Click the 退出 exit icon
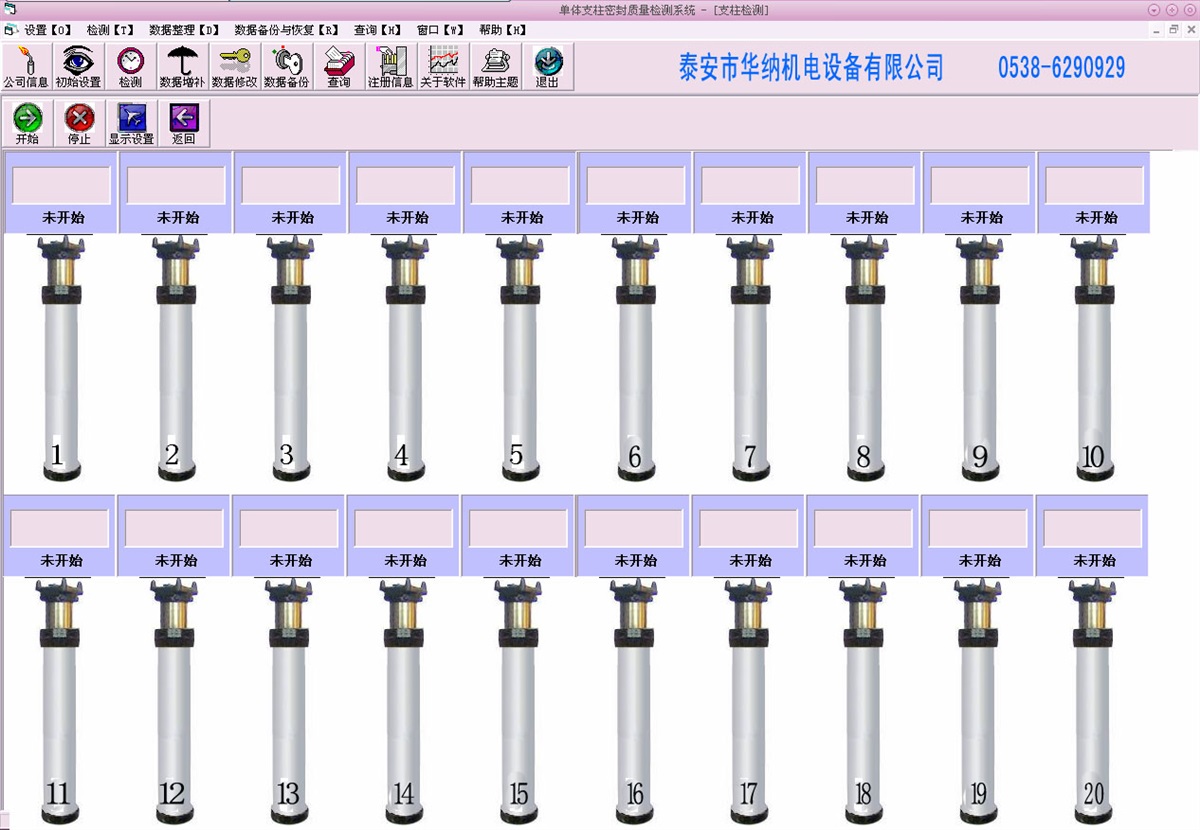The image size is (1200, 830). 547,66
